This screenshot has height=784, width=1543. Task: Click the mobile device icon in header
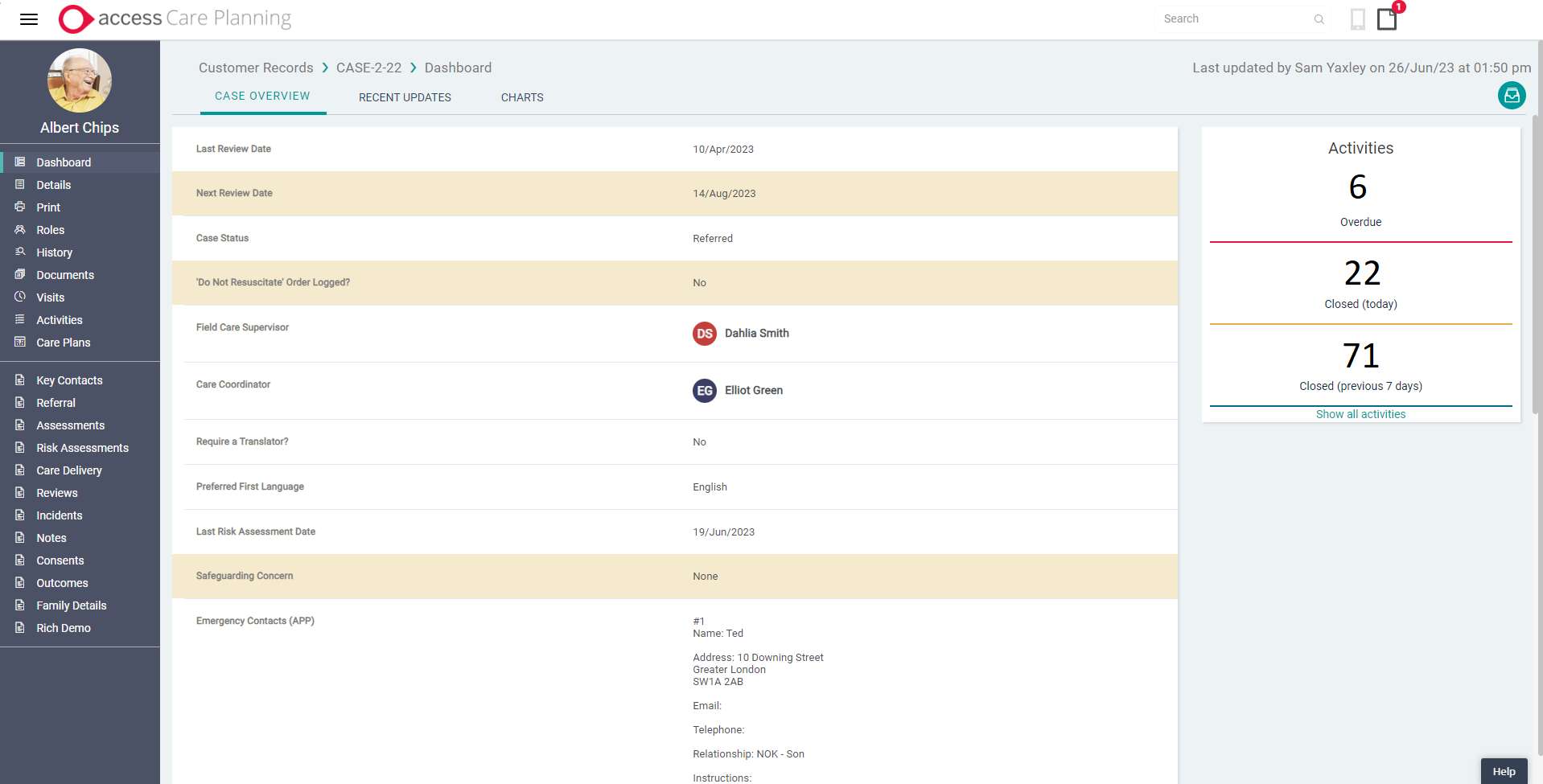point(1358,18)
